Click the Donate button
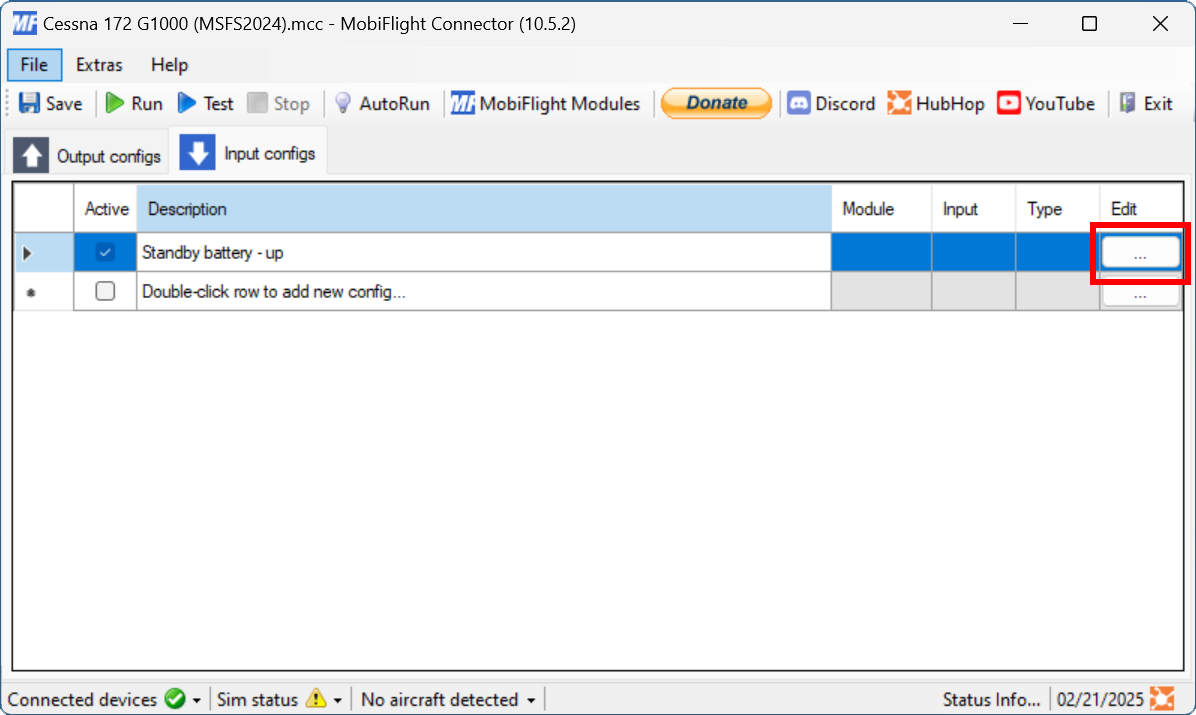1196x715 pixels. coord(716,103)
